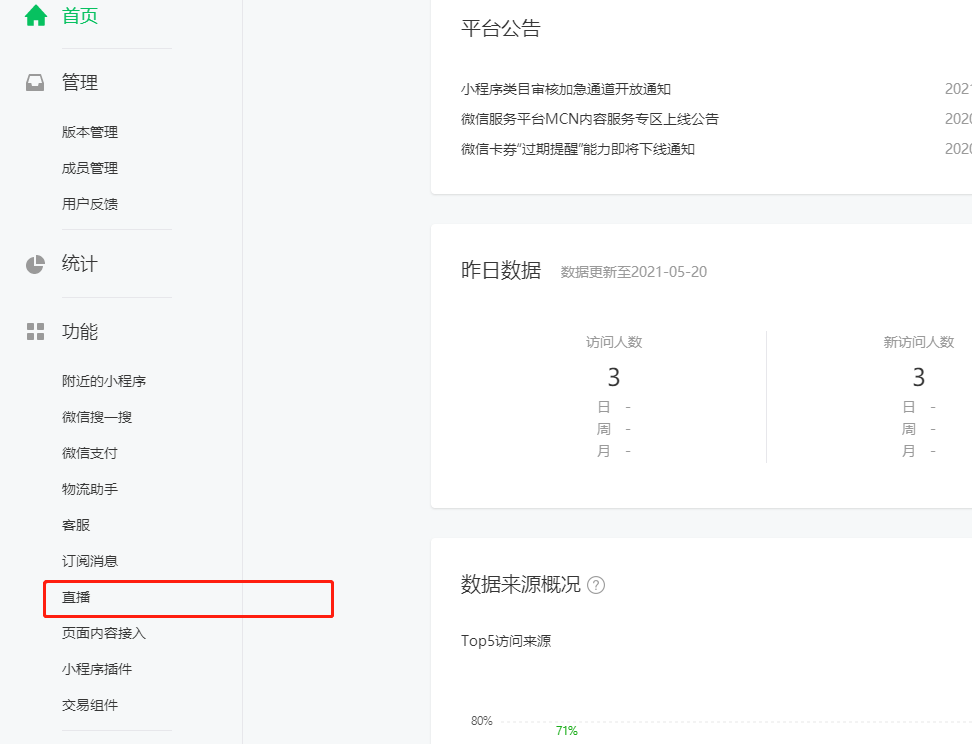The width and height of the screenshot is (972, 744).
Task: Click help icon beside 数据来源概况
Action: coord(596,585)
